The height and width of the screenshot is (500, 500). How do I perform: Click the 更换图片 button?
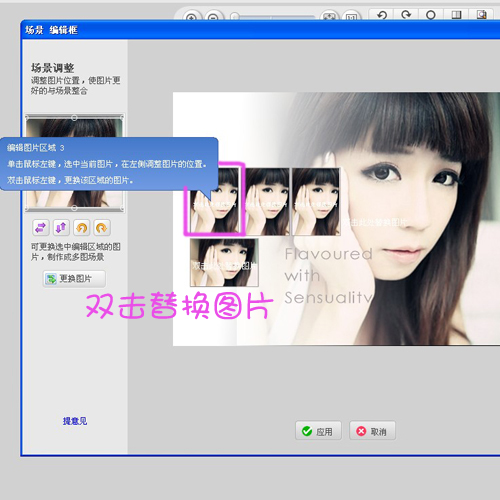tap(74, 279)
